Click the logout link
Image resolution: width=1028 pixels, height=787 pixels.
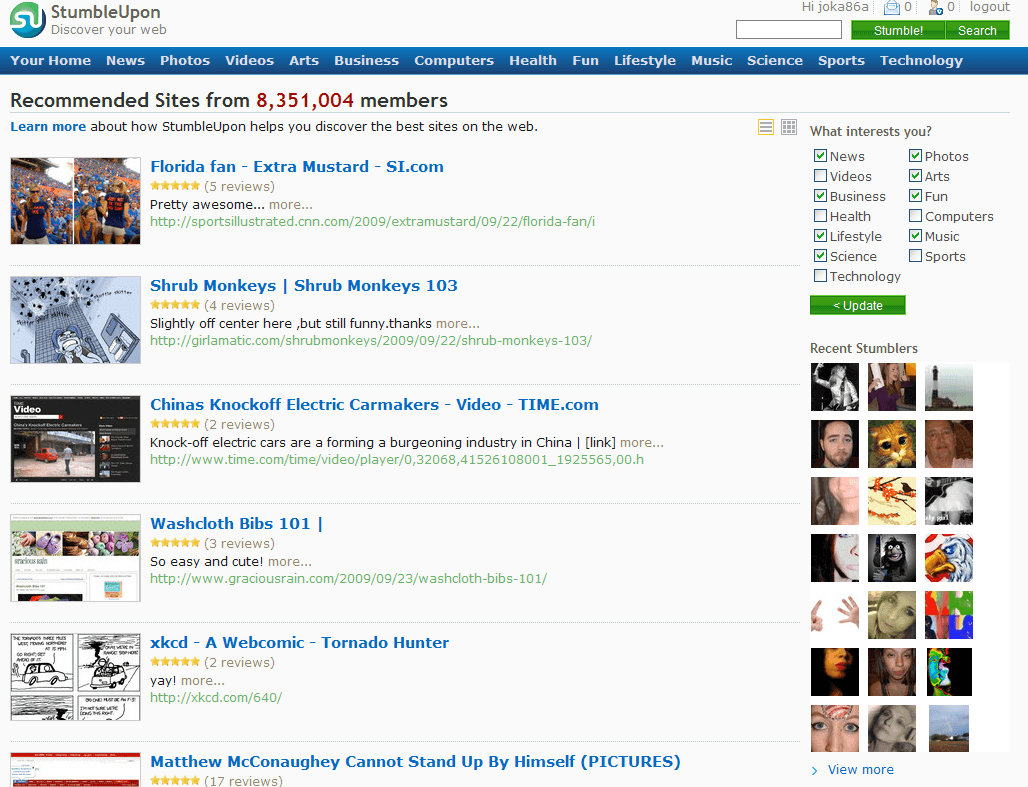tap(989, 7)
